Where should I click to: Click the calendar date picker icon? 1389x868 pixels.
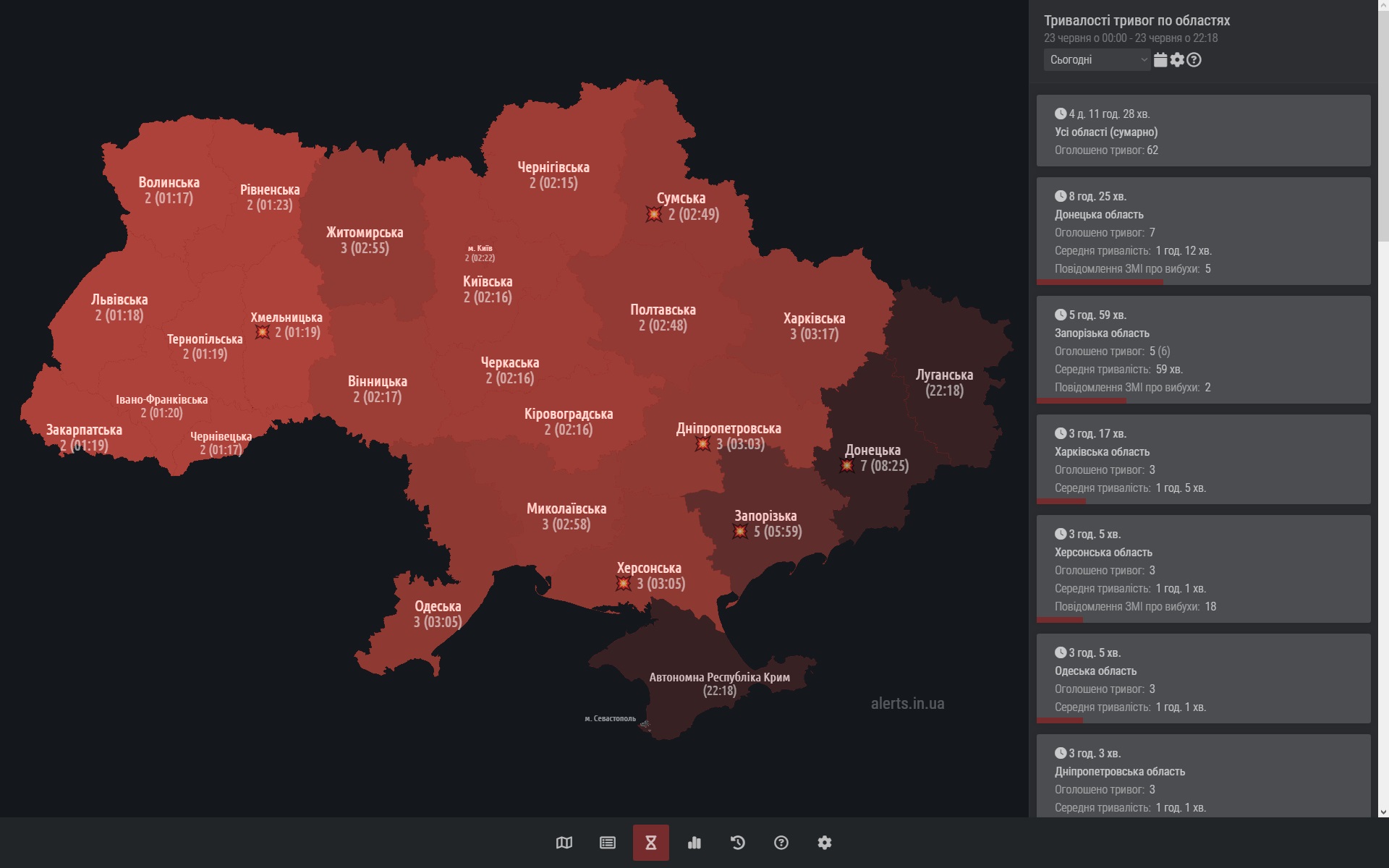pos(1160,60)
